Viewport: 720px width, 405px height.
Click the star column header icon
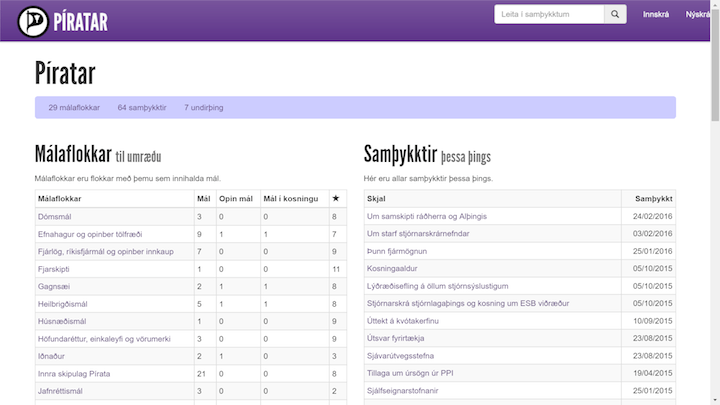[x=336, y=199]
